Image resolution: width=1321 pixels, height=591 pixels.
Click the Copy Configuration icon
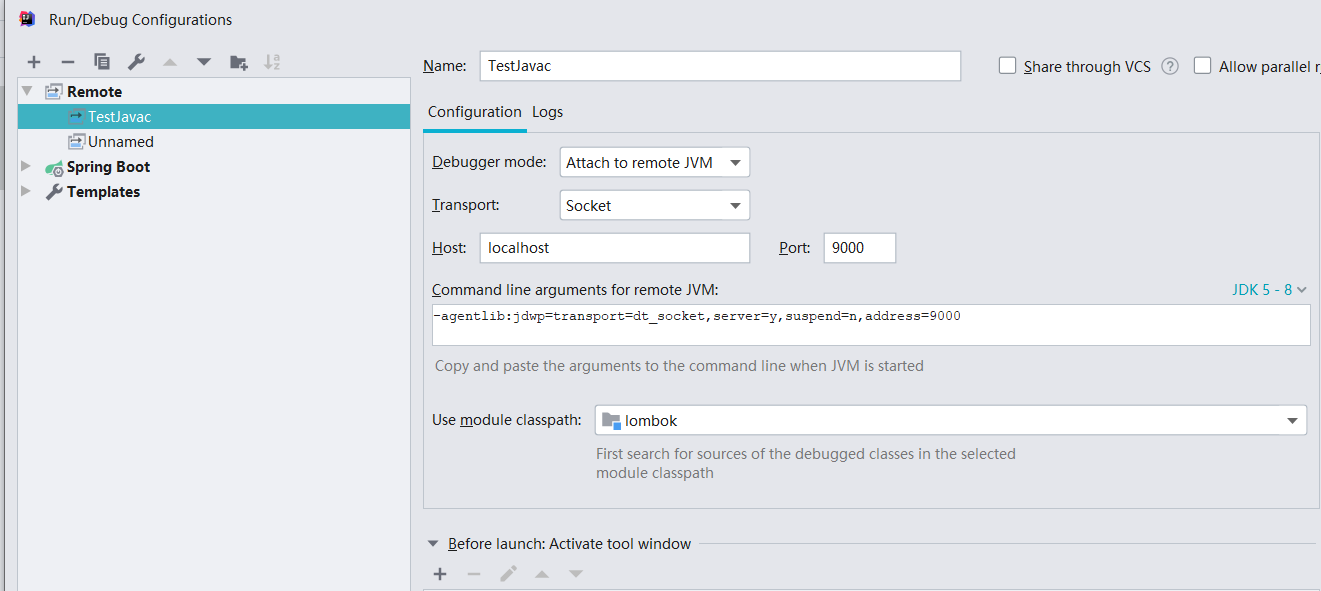[x=102, y=62]
